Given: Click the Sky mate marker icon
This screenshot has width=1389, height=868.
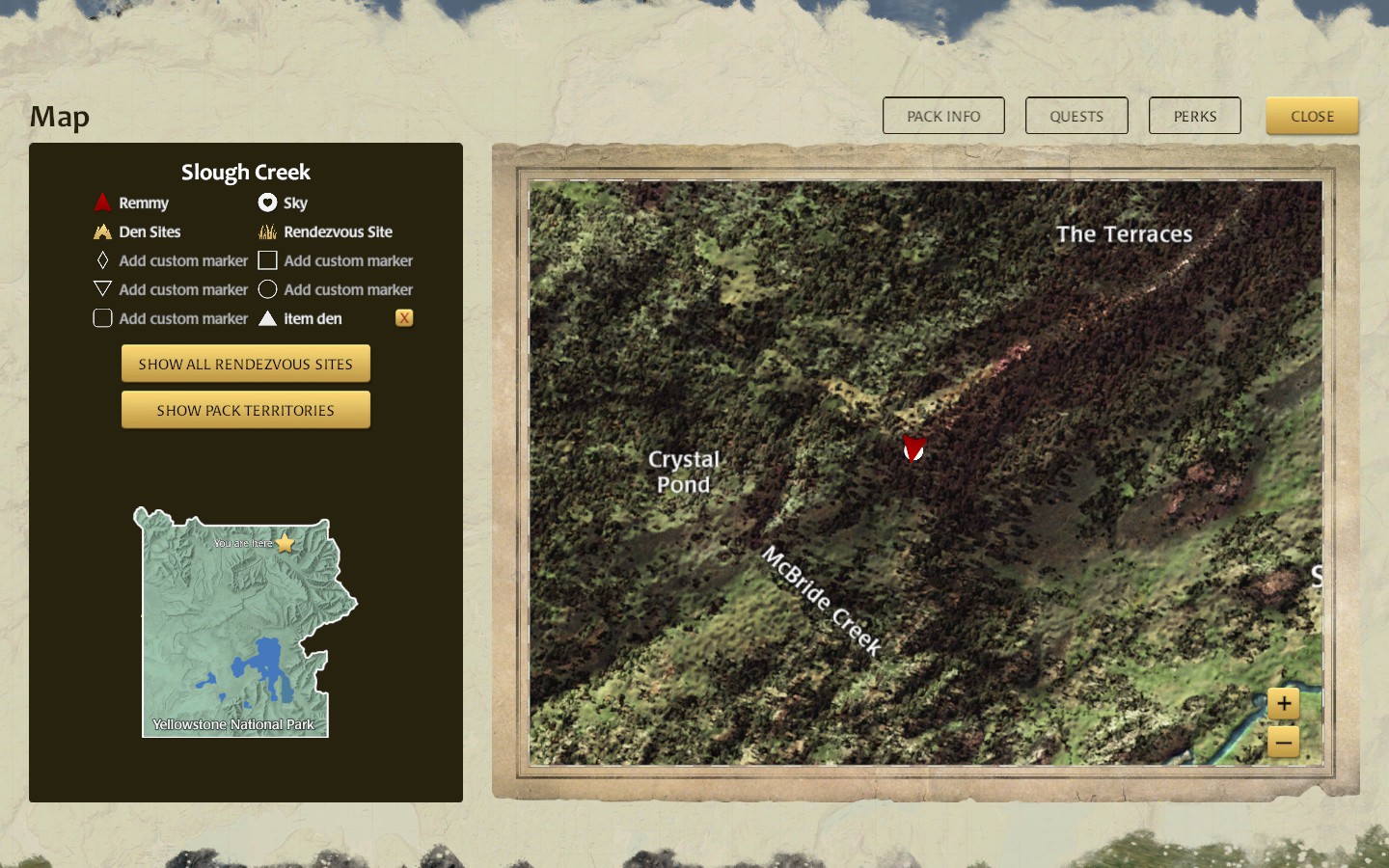Looking at the screenshot, I should pos(267,203).
